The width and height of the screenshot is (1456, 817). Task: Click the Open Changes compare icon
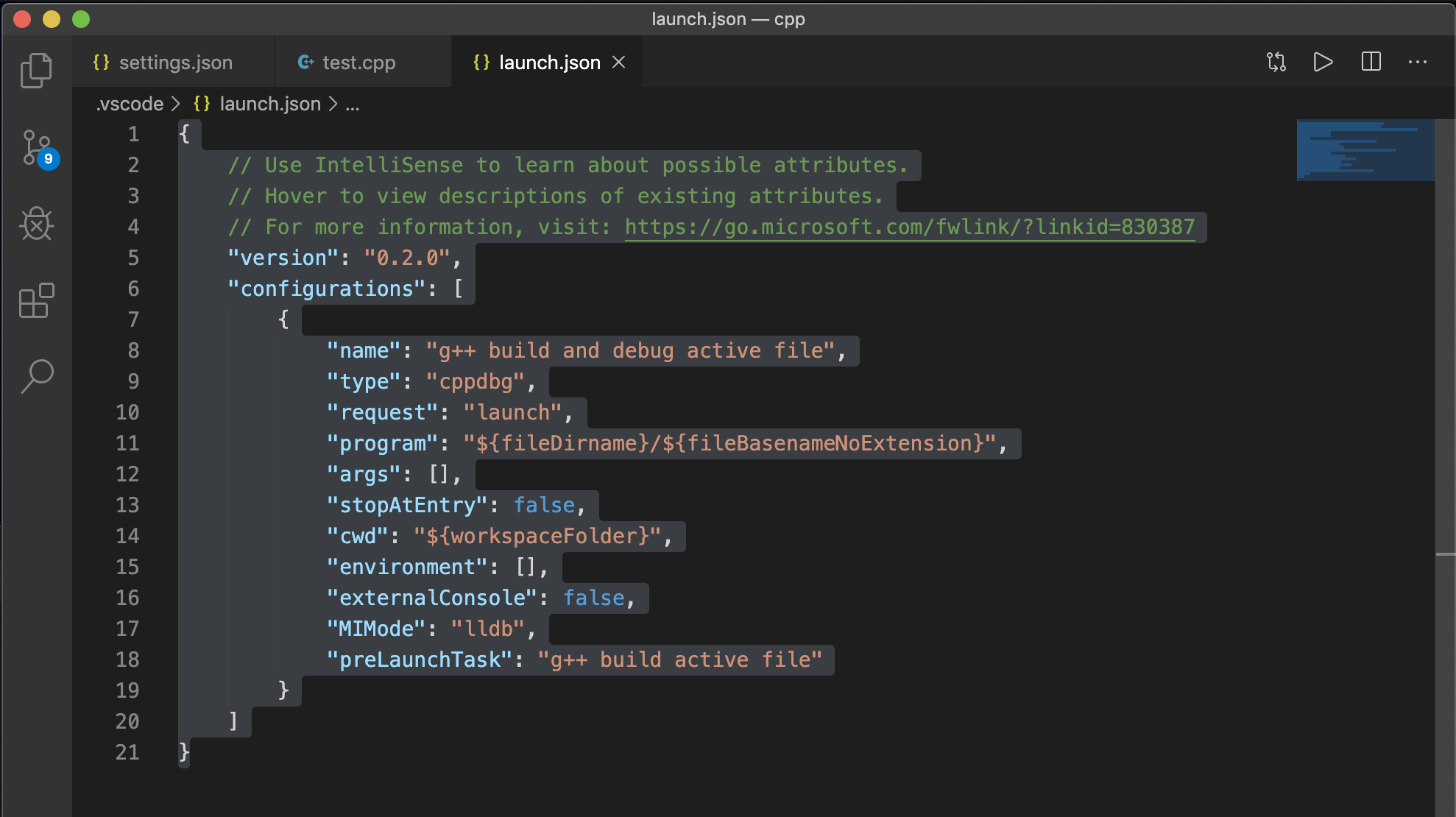point(1276,62)
